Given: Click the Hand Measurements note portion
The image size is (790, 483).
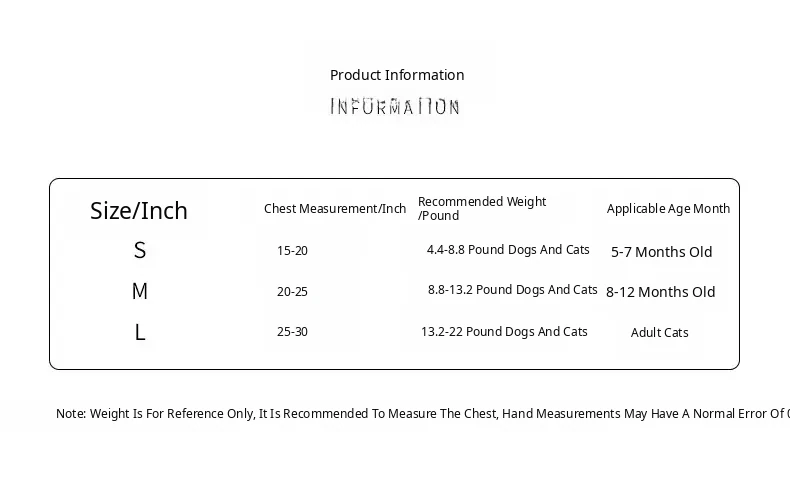Looking at the screenshot, I should point(561,413).
